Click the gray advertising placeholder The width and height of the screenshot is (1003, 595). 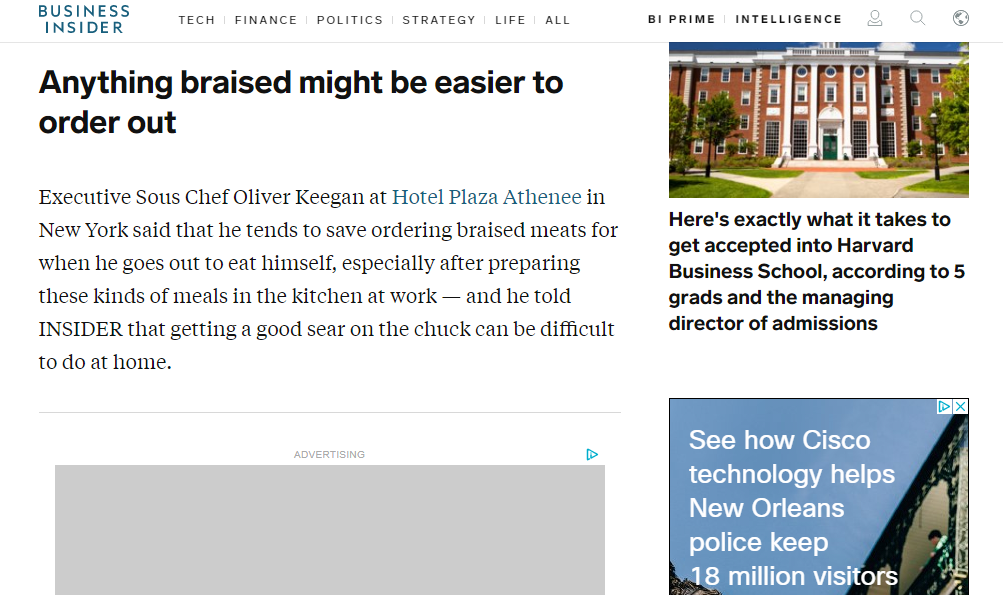[329, 530]
